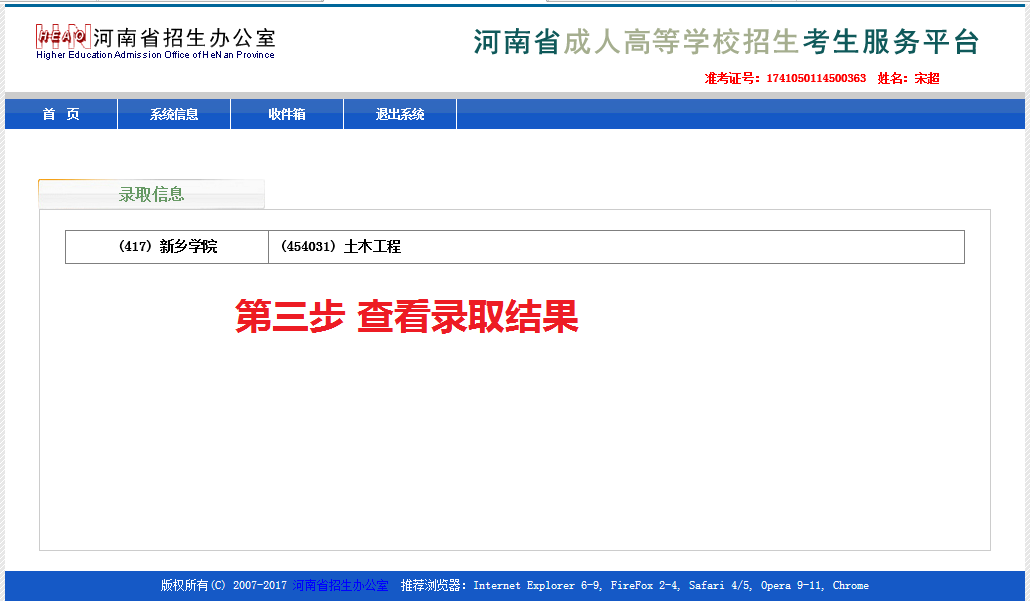Click Internet Explorer 6-9 in footer
The height and width of the screenshot is (601, 1030).
tap(538, 585)
